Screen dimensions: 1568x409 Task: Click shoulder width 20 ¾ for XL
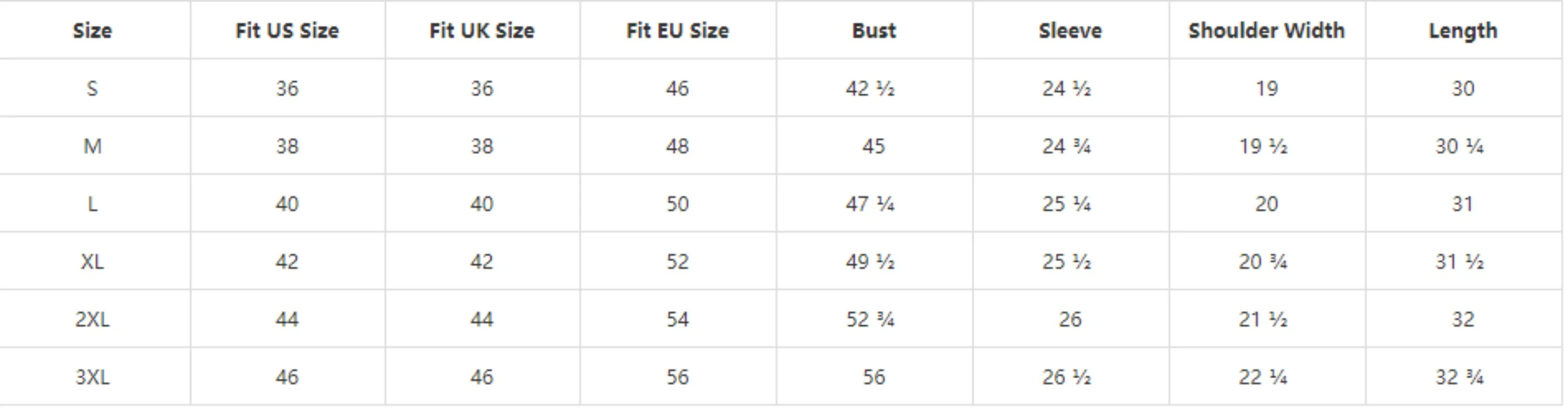1263,262
